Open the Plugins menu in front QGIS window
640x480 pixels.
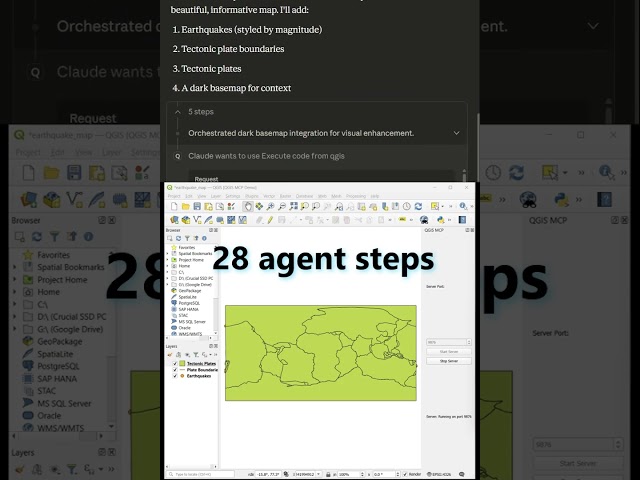[252, 196]
